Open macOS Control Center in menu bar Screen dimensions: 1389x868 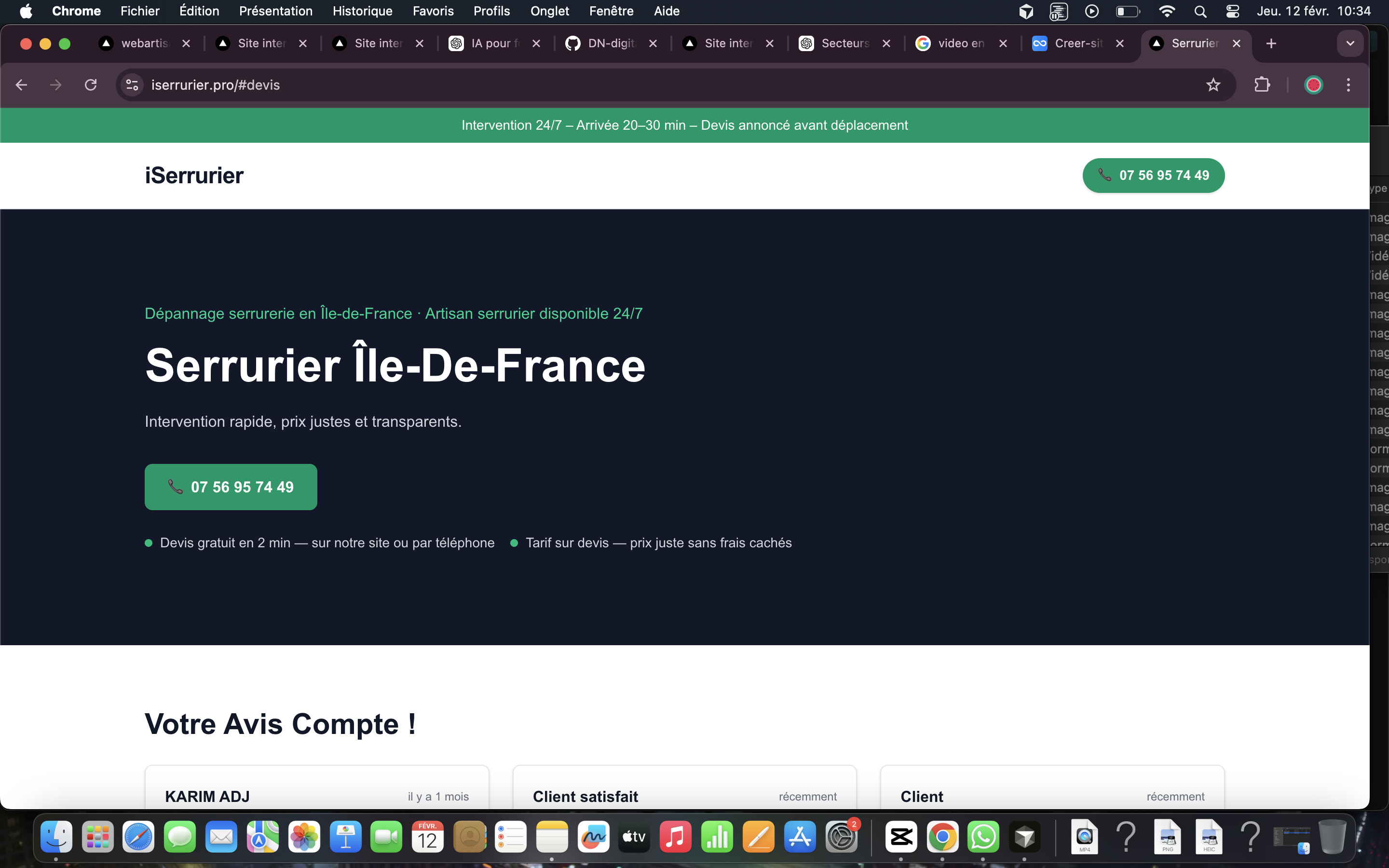point(1232,11)
